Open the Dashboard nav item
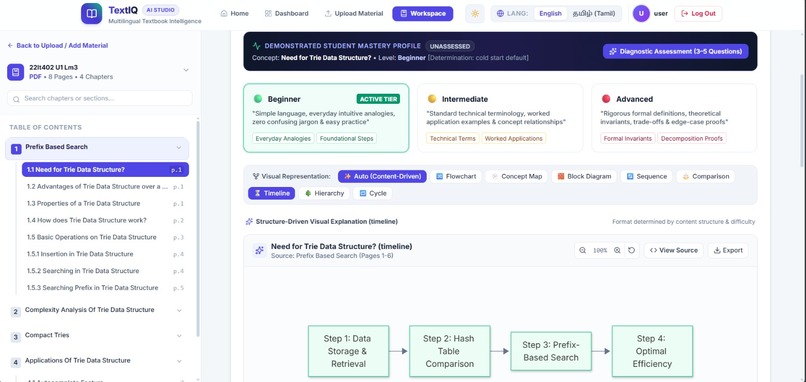The height and width of the screenshot is (382, 806). (286, 14)
